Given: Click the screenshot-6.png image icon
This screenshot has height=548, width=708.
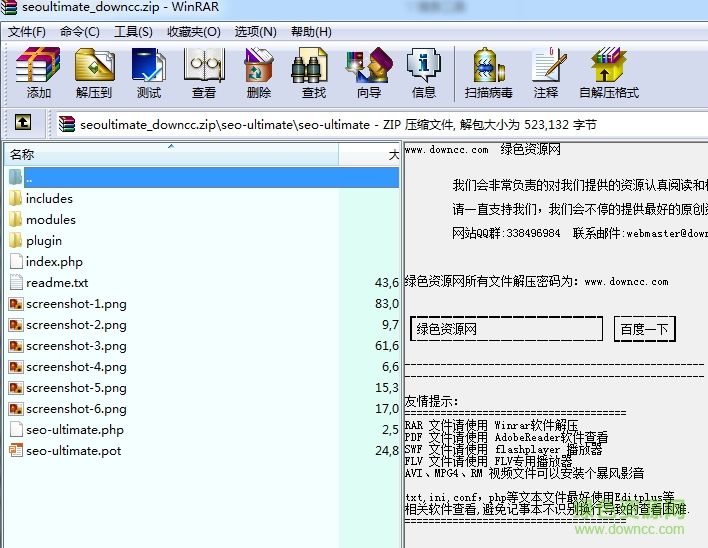Looking at the screenshot, I should click(16, 409).
